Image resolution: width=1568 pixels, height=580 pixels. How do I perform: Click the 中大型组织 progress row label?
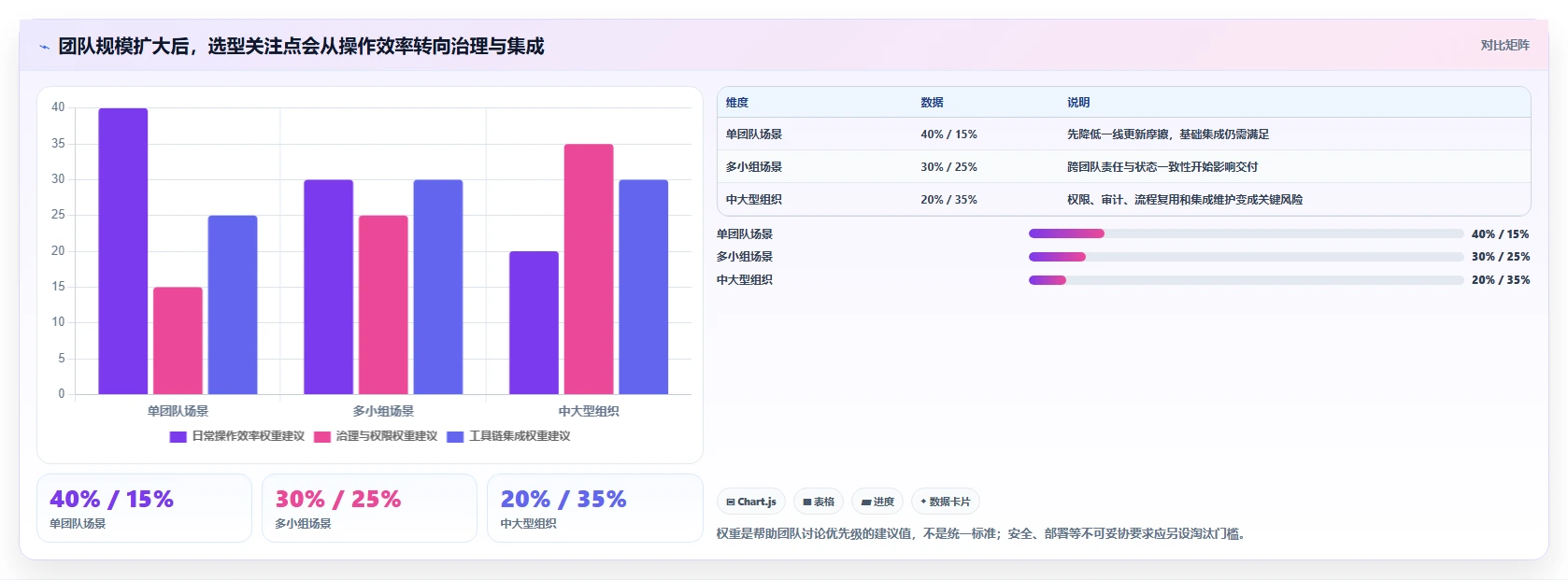(745, 280)
